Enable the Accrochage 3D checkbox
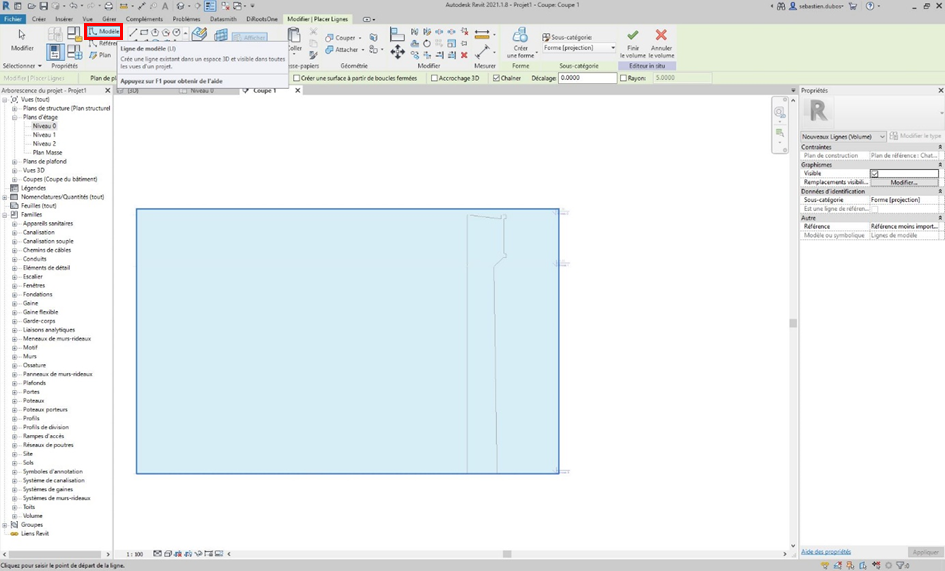The height and width of the screenshot is (571, 945). click(x=435, y=78)
